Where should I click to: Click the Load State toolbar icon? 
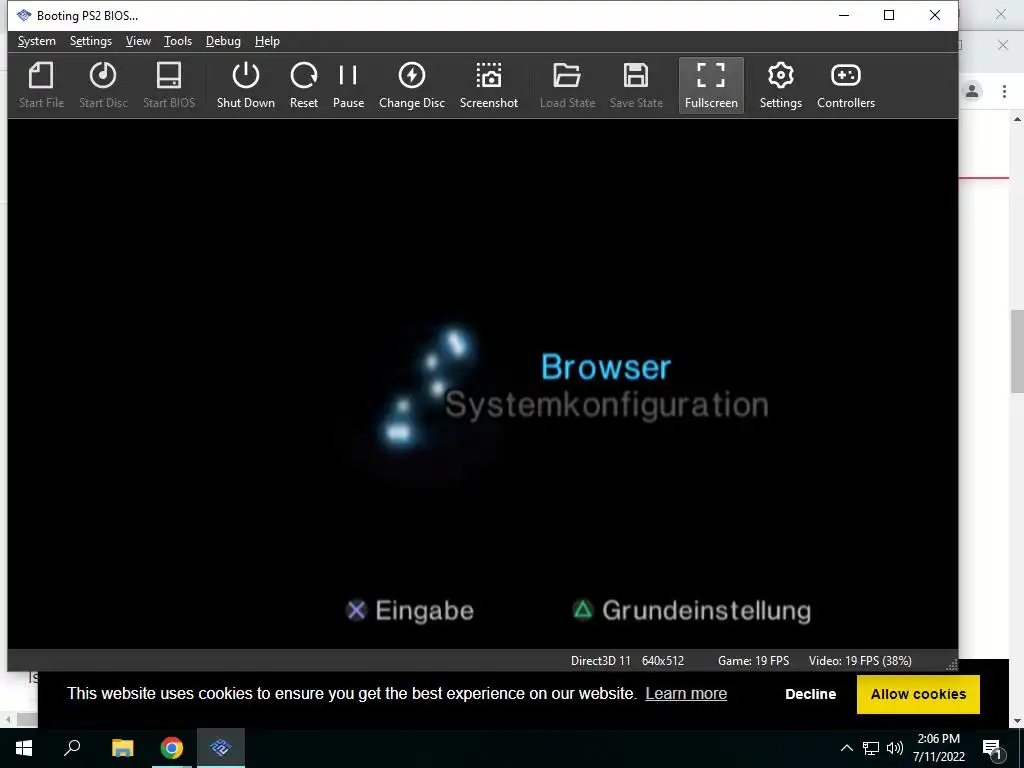click(x=567, y=85)
